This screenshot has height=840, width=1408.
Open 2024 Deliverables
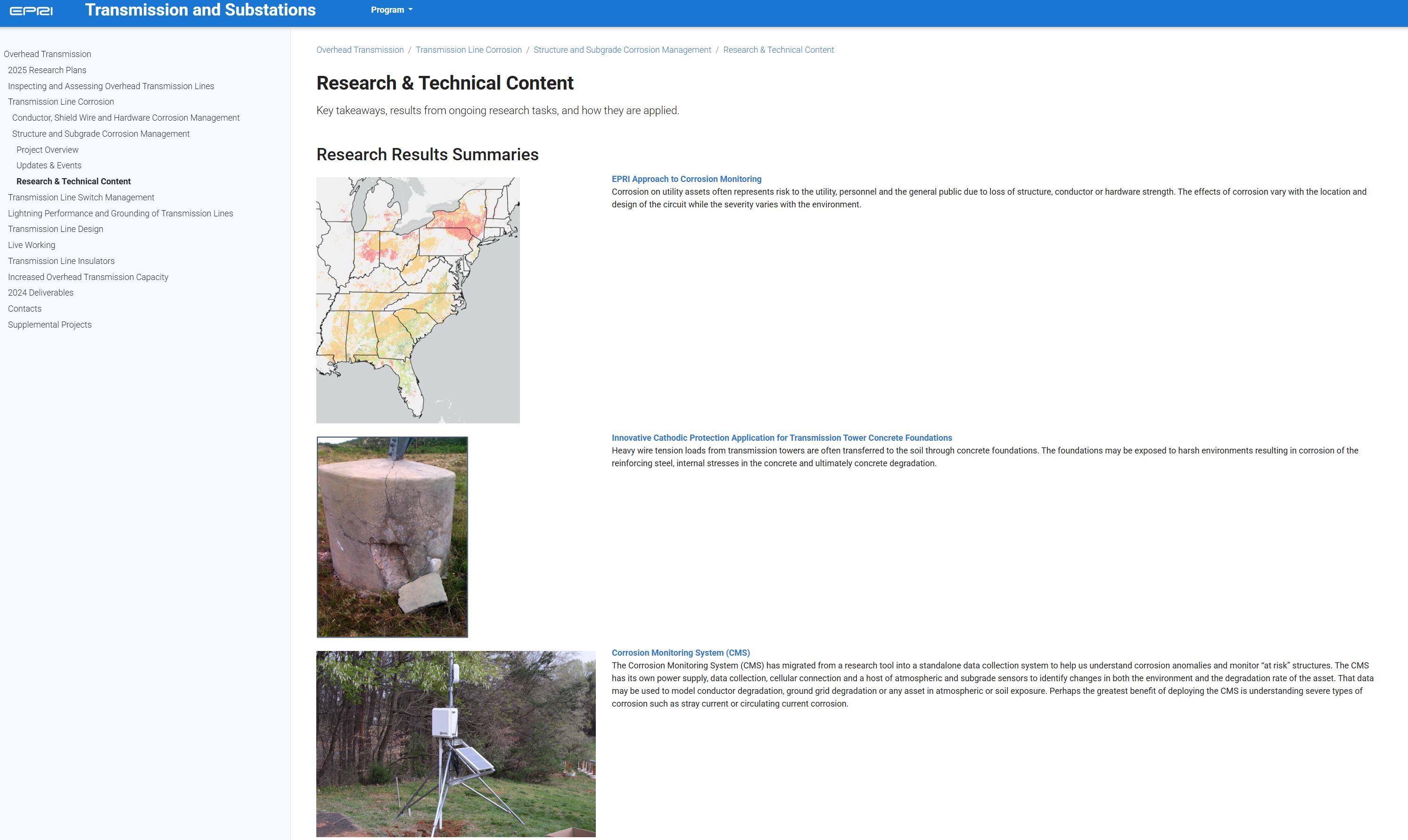(41, 293)
